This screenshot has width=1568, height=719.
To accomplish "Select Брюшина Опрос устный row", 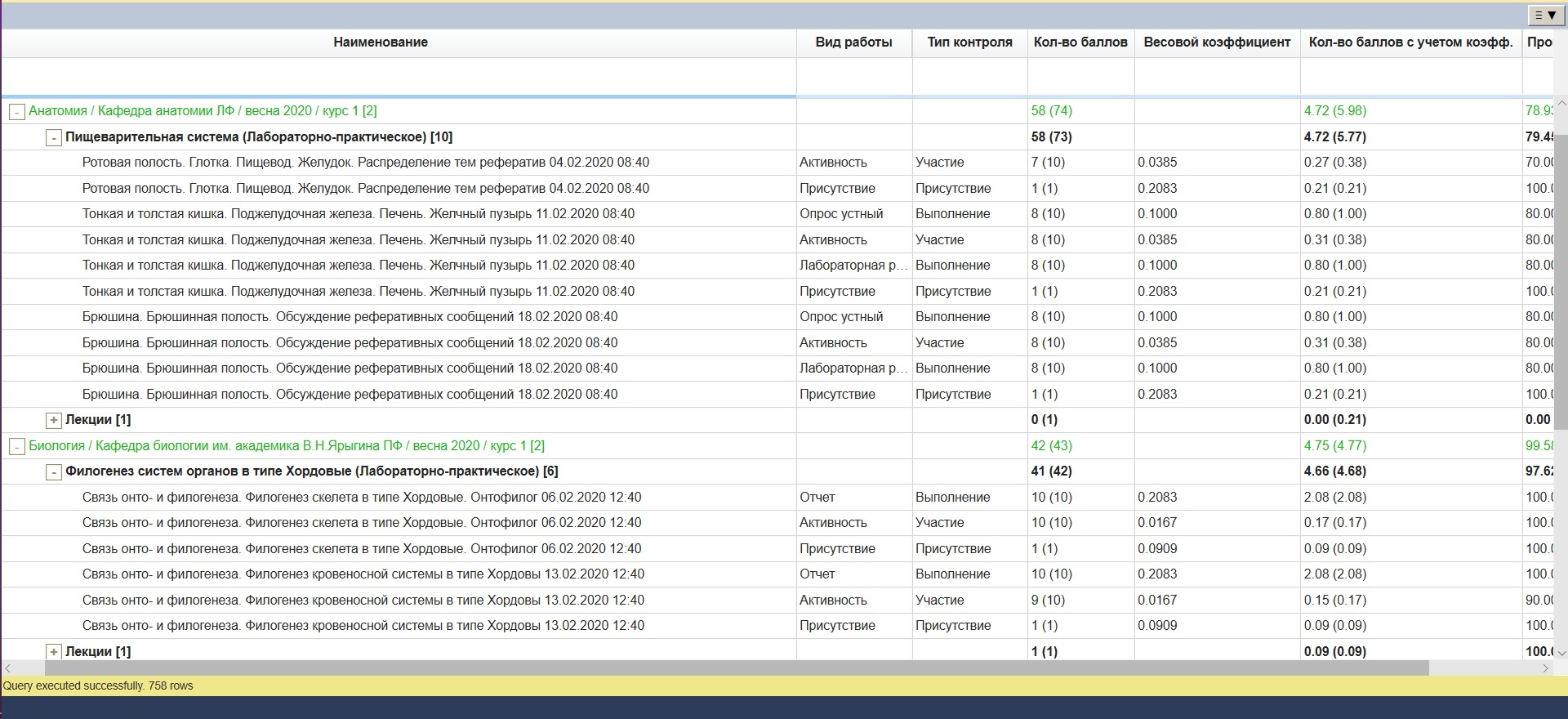I will pyautogui.click(x=777, y=317).
